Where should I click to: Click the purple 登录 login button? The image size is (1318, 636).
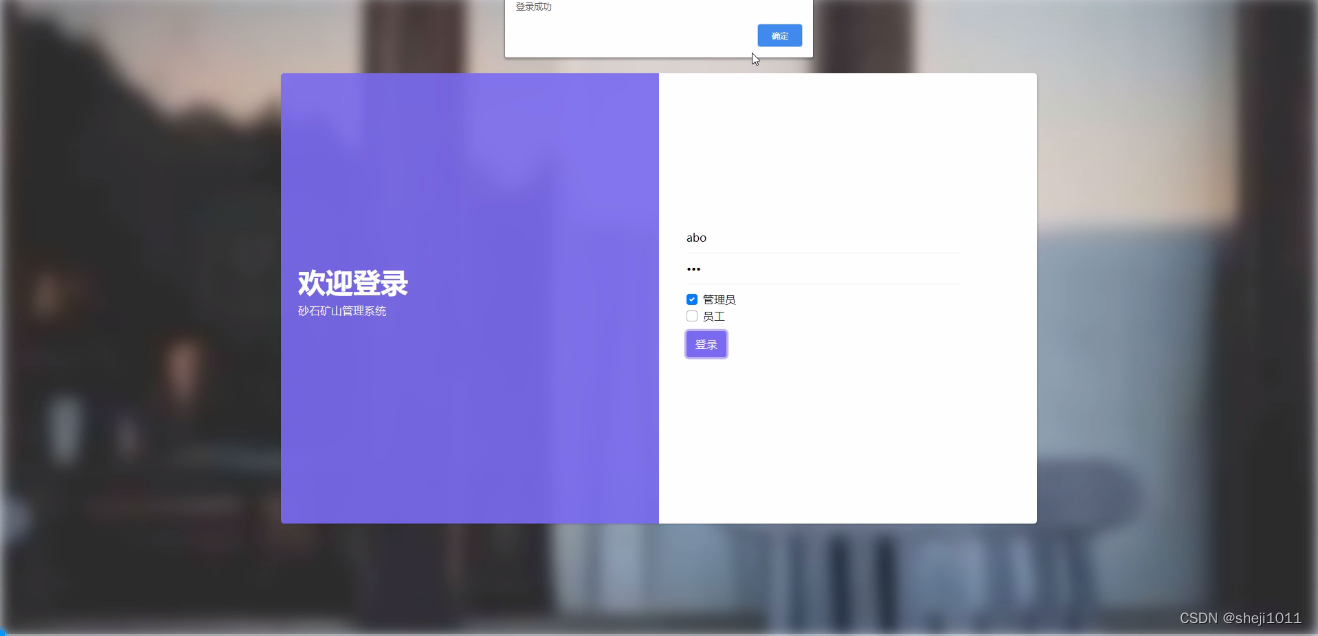coord(706,344)
